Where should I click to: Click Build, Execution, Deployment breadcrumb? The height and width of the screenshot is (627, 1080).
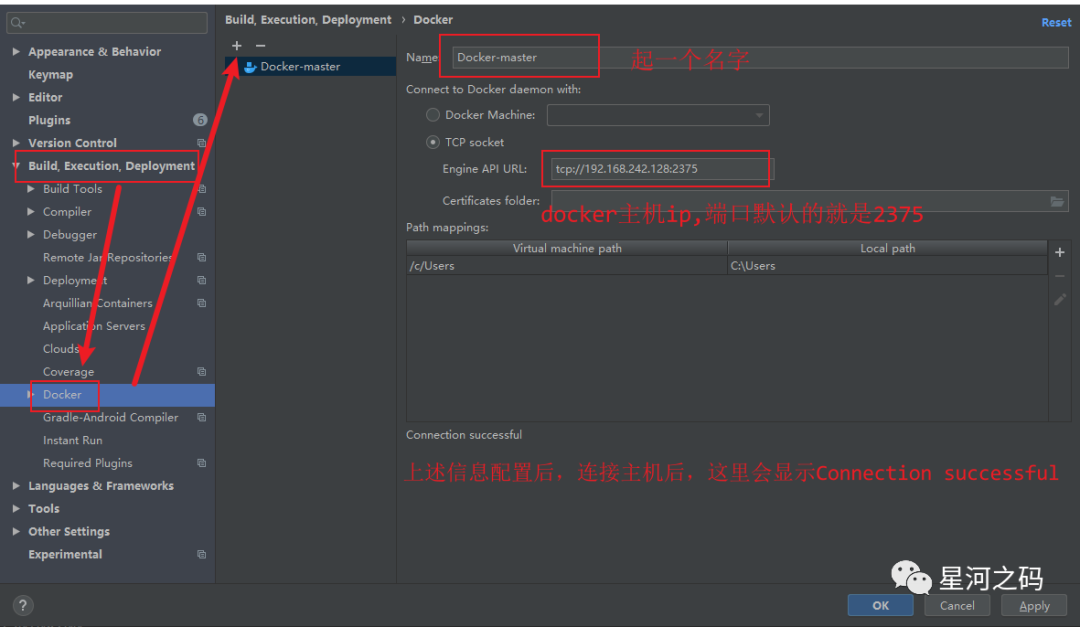click(308, 20)
